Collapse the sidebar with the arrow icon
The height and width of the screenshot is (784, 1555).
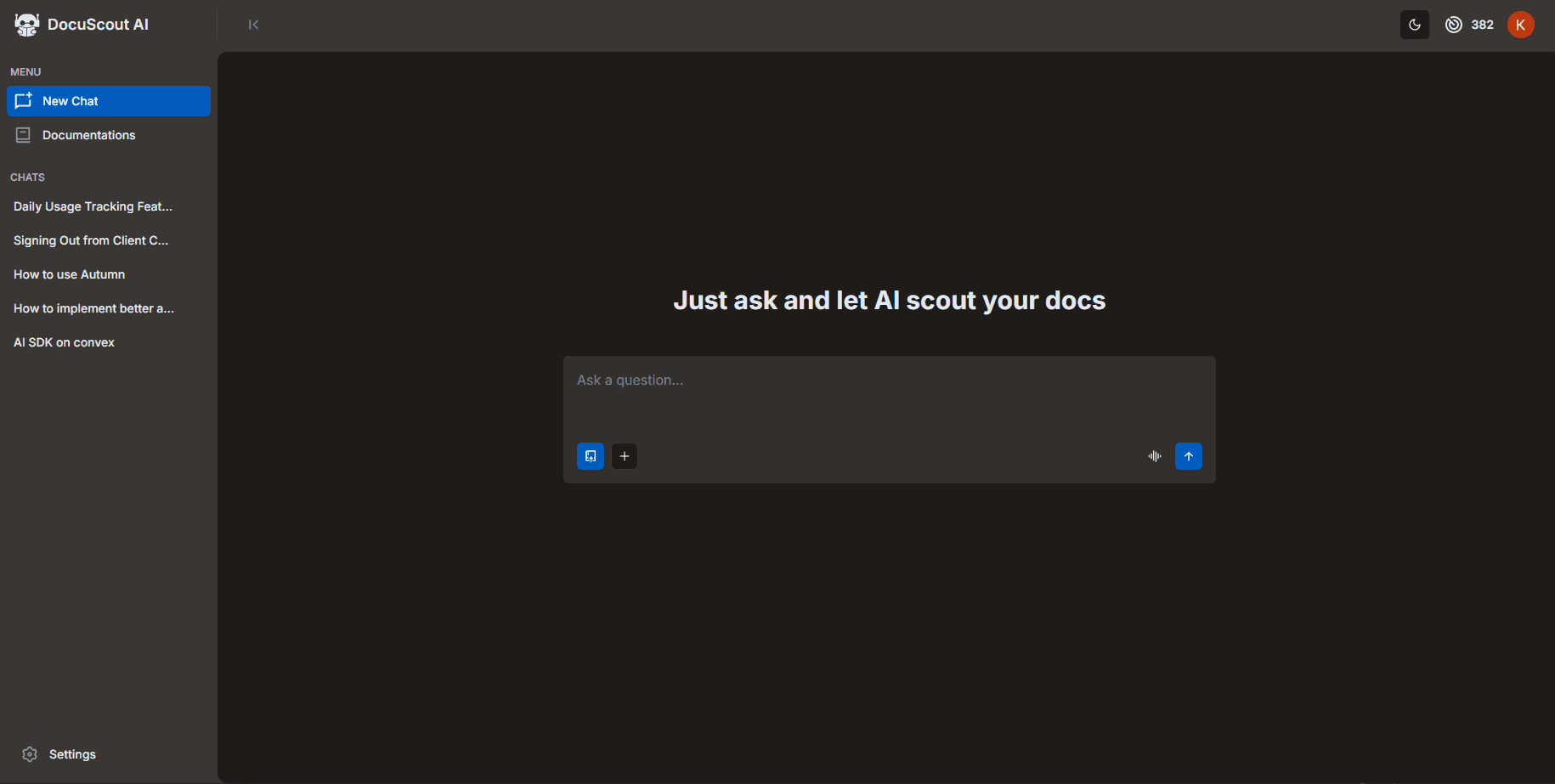point(253,25)
